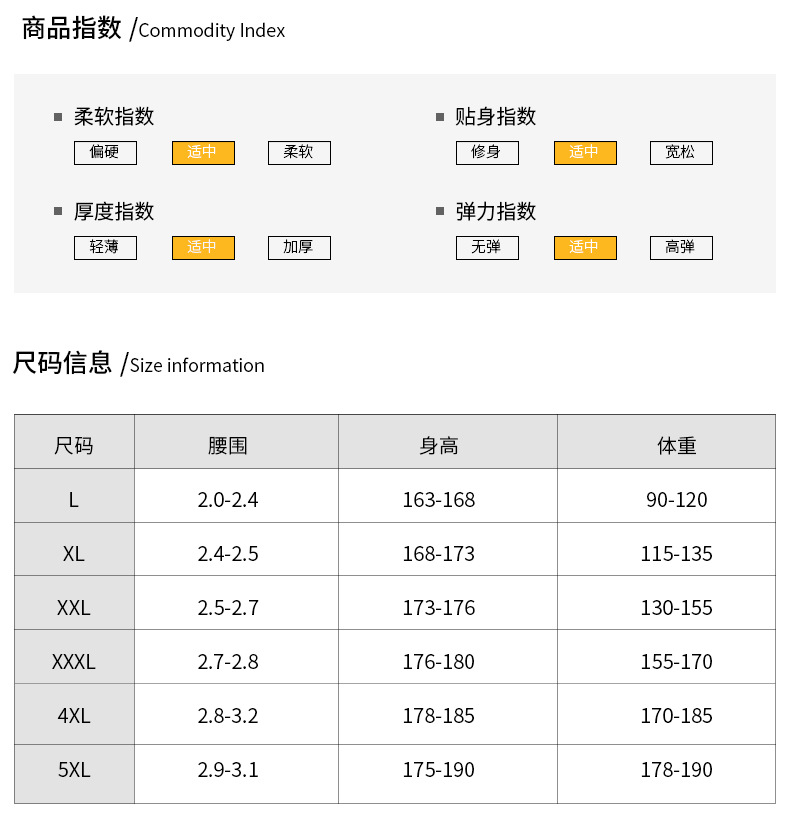Click the 5XL size cell

pos(74,770)
